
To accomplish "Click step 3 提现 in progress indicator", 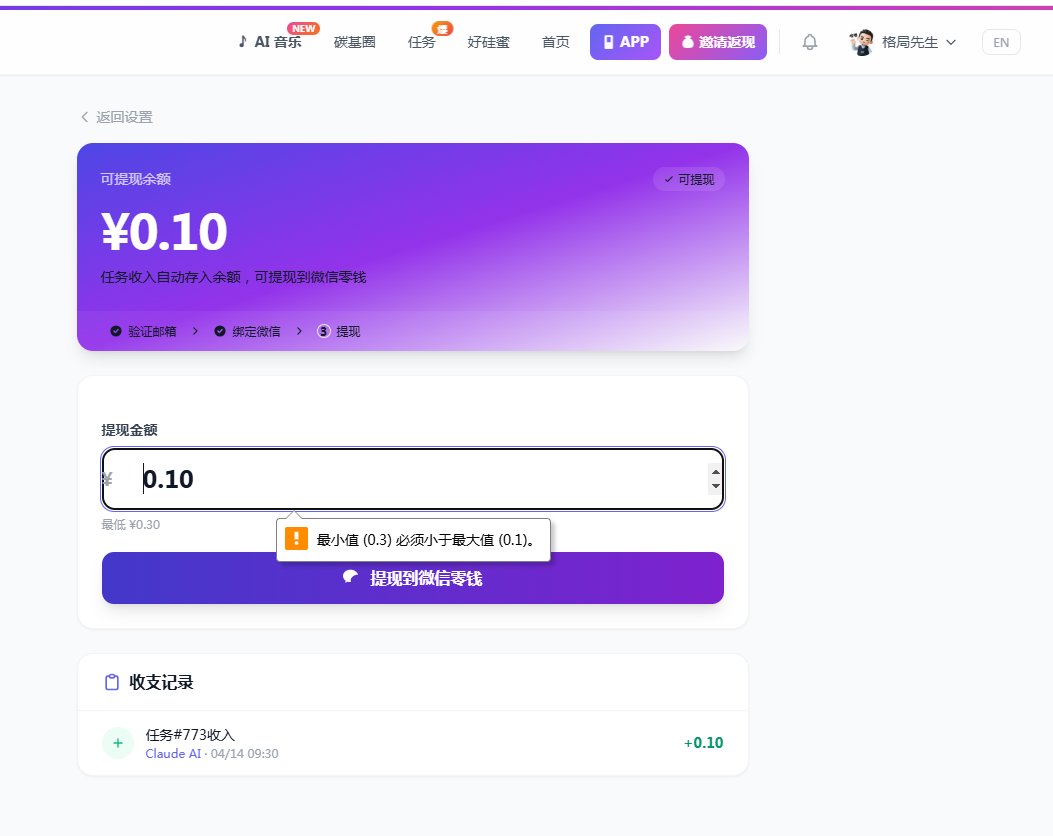I will [339, 331].
